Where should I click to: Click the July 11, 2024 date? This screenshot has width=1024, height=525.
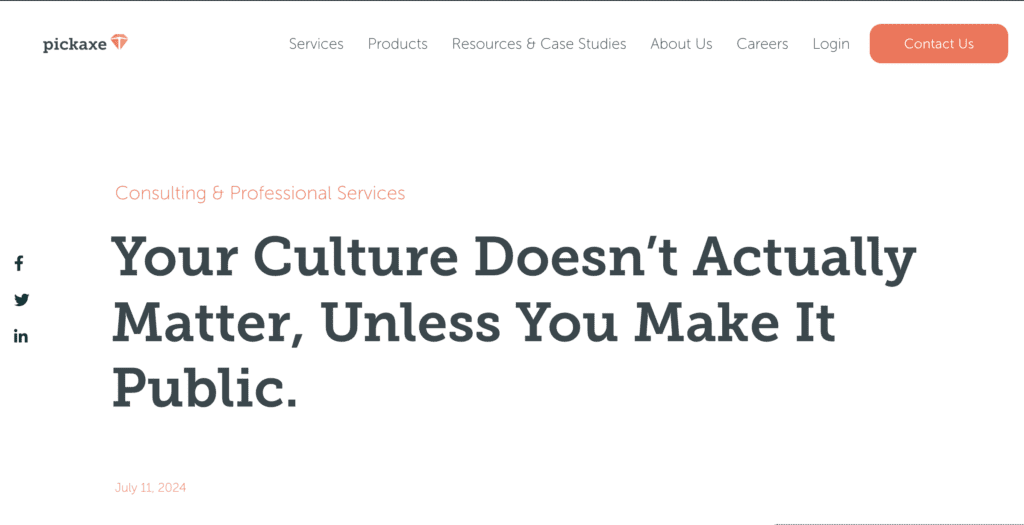click(x=150, y=488)
